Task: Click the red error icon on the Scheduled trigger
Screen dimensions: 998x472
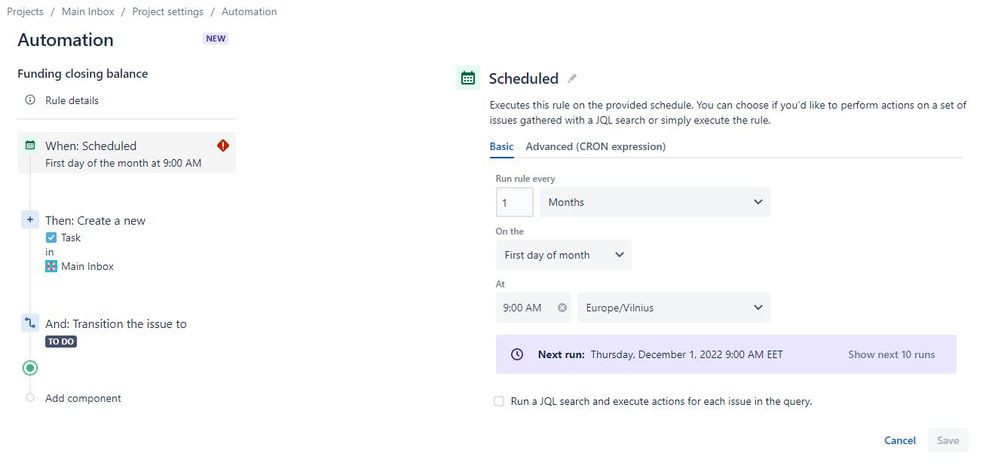Action: [223, 146]
